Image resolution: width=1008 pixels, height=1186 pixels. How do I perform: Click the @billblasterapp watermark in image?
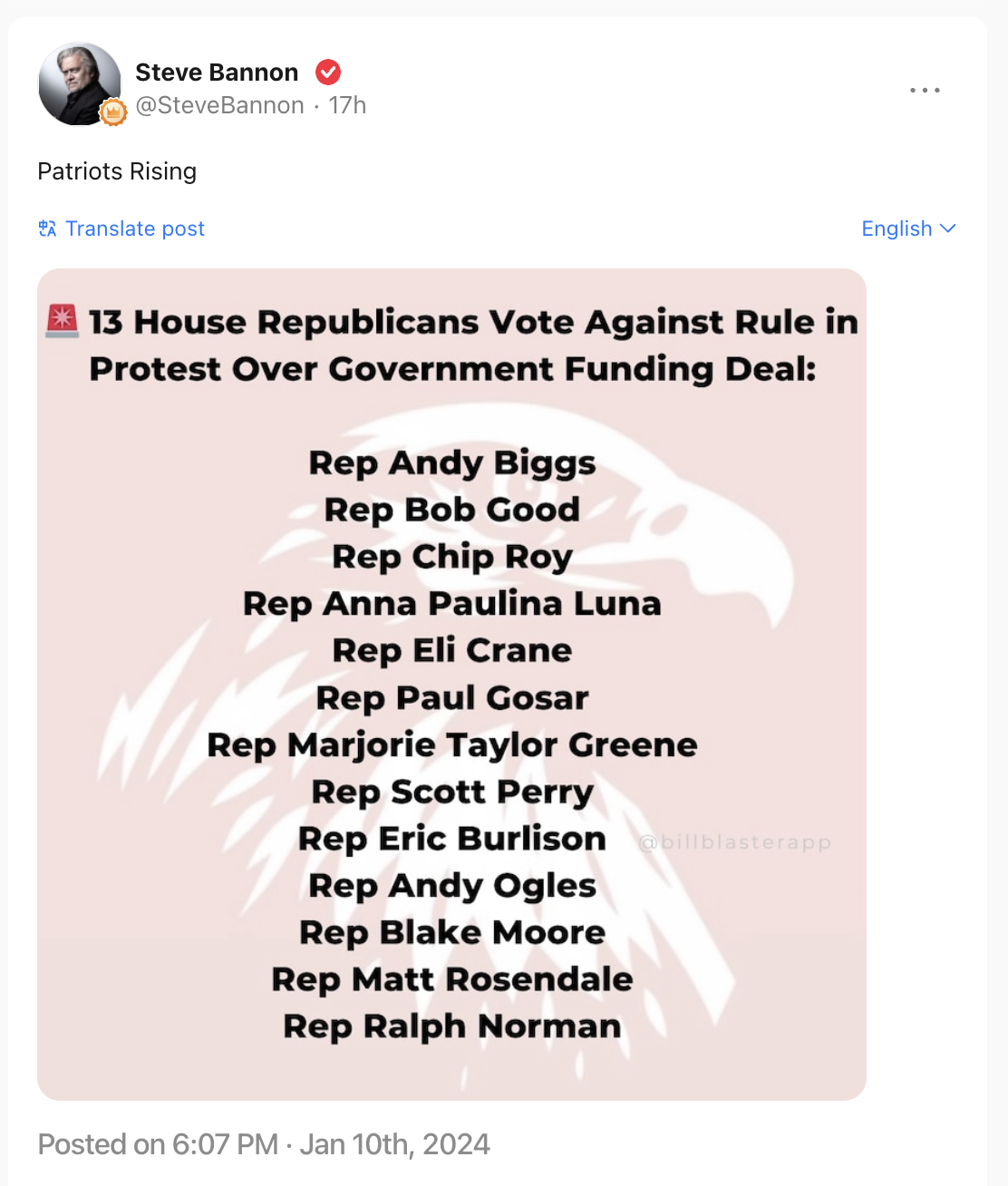click(x=734, y=842)
